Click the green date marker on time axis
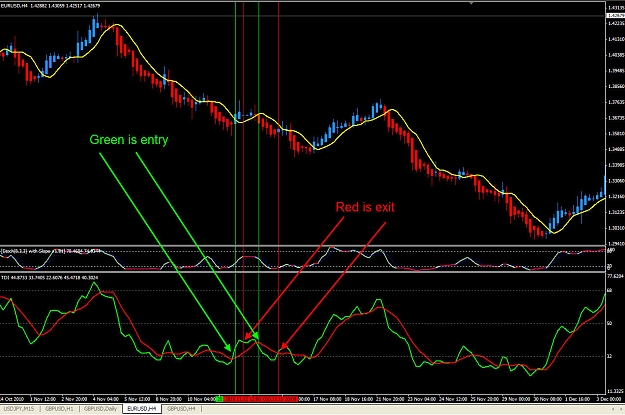This screenshot has height=415, width=625. click(x=219, y=399)
